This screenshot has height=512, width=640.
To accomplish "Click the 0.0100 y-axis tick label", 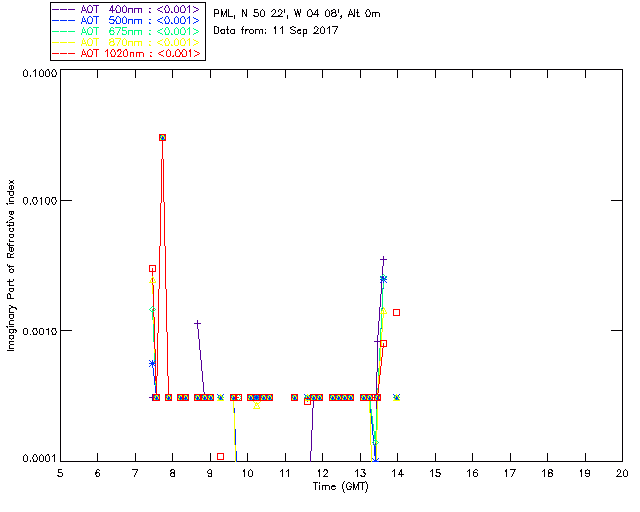I will (x=40, y=200).
